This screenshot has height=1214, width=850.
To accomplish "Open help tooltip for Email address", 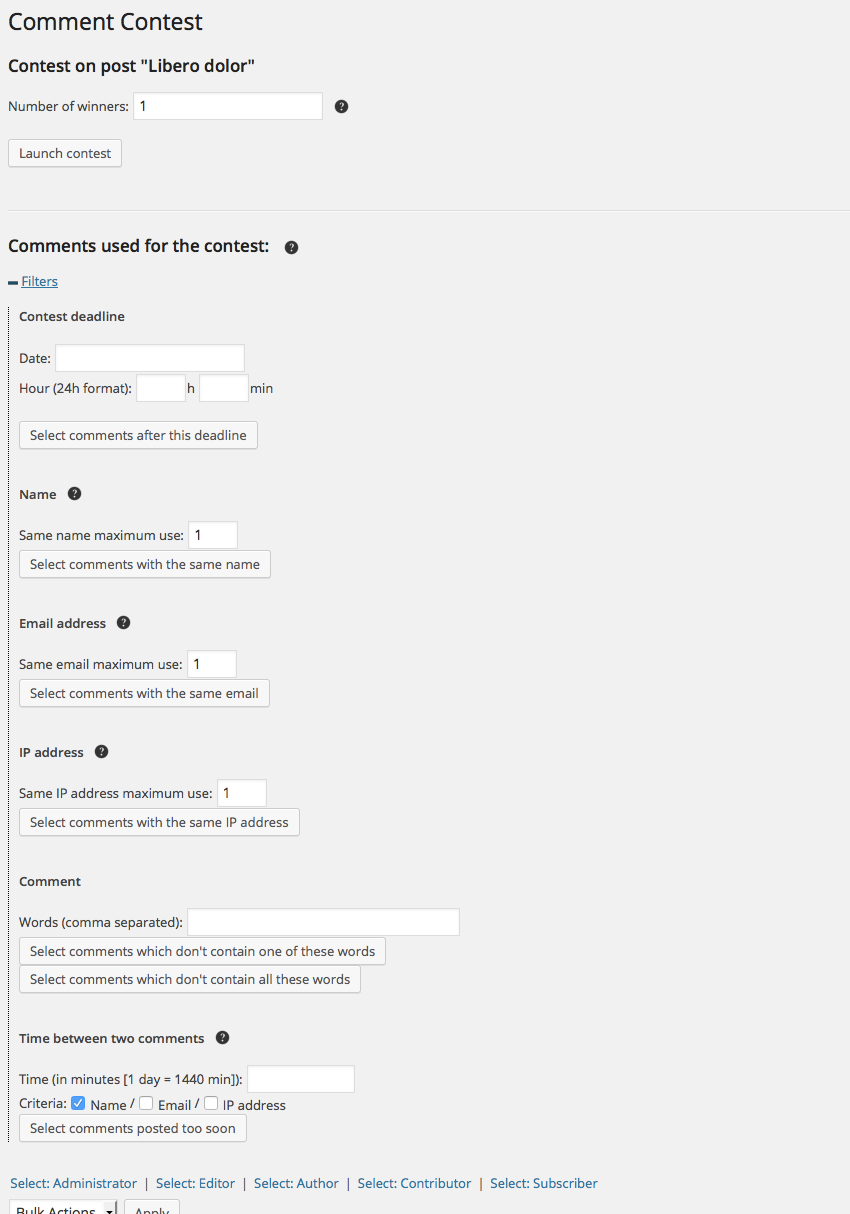I will click(x=123, y=622).
